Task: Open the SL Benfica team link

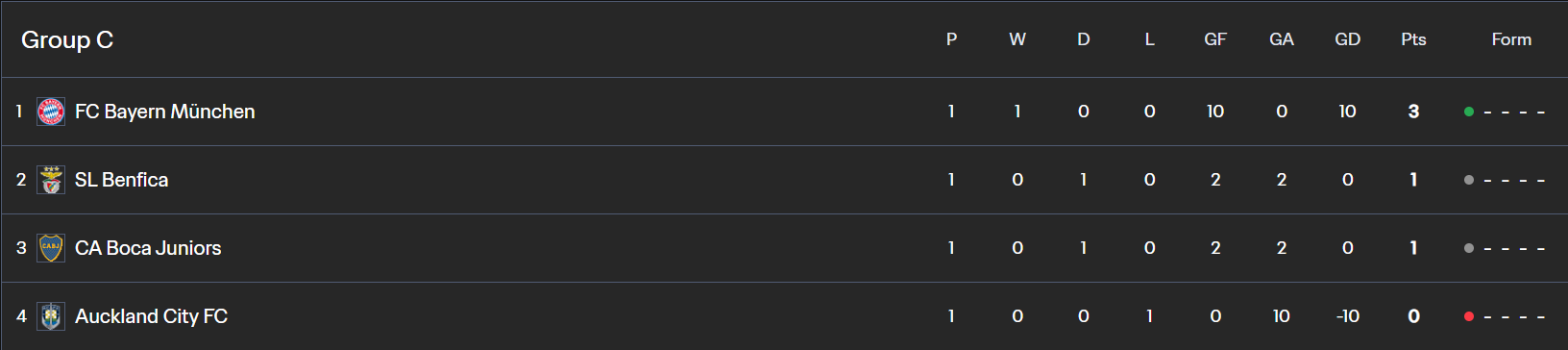Action: point(121,180)
